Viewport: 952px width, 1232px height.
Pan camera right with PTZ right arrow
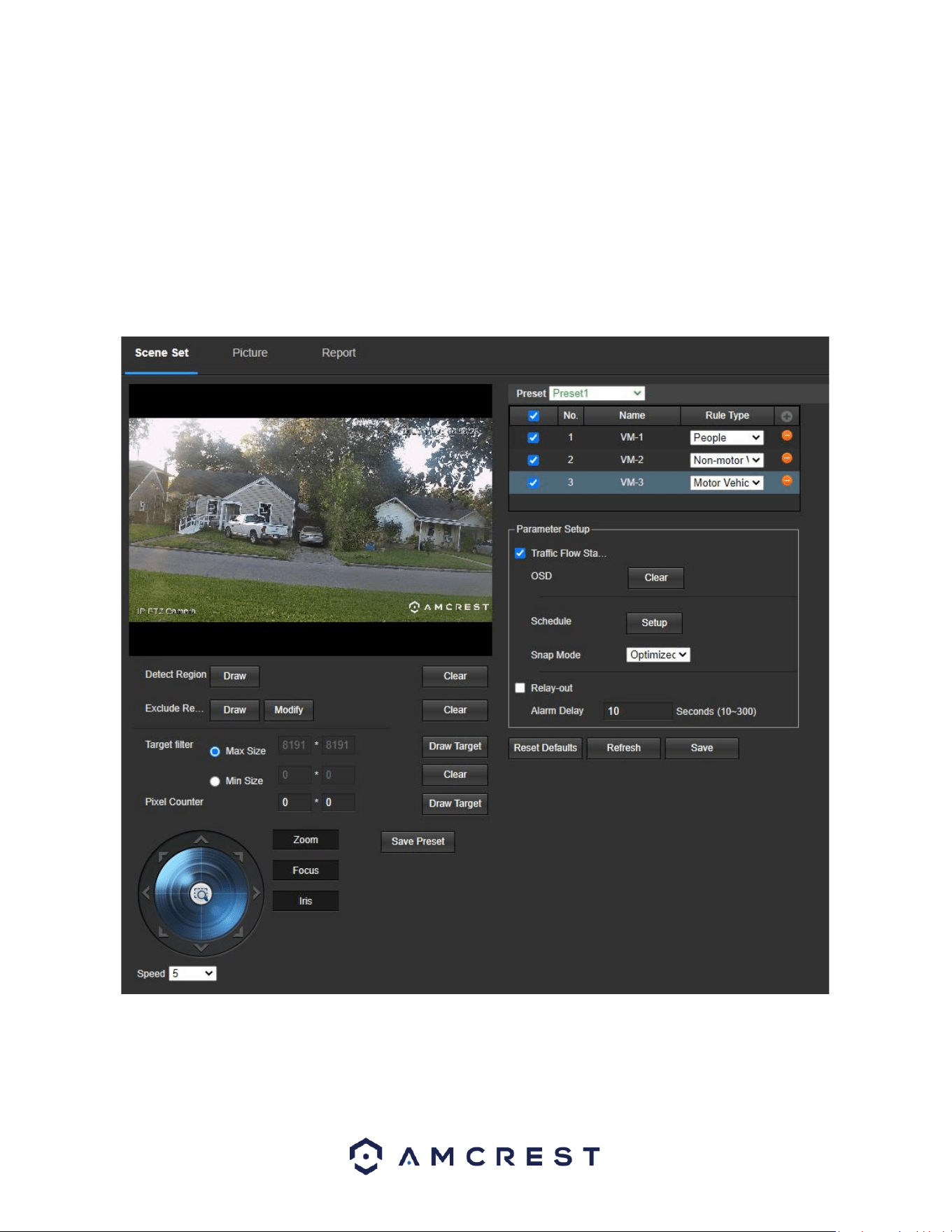coord(256,893)
